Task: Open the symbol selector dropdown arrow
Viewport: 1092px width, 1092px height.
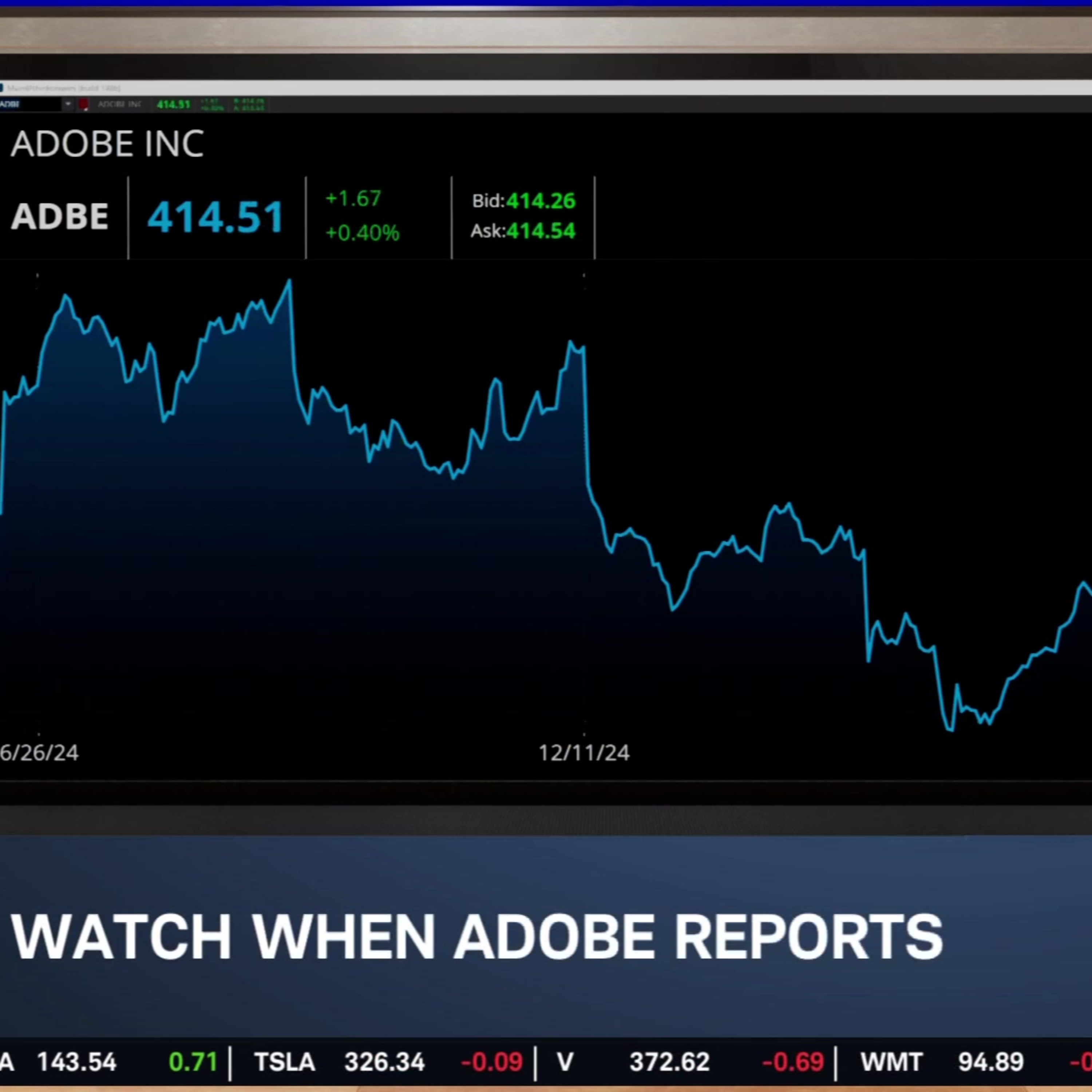Action: pos(68,104)
